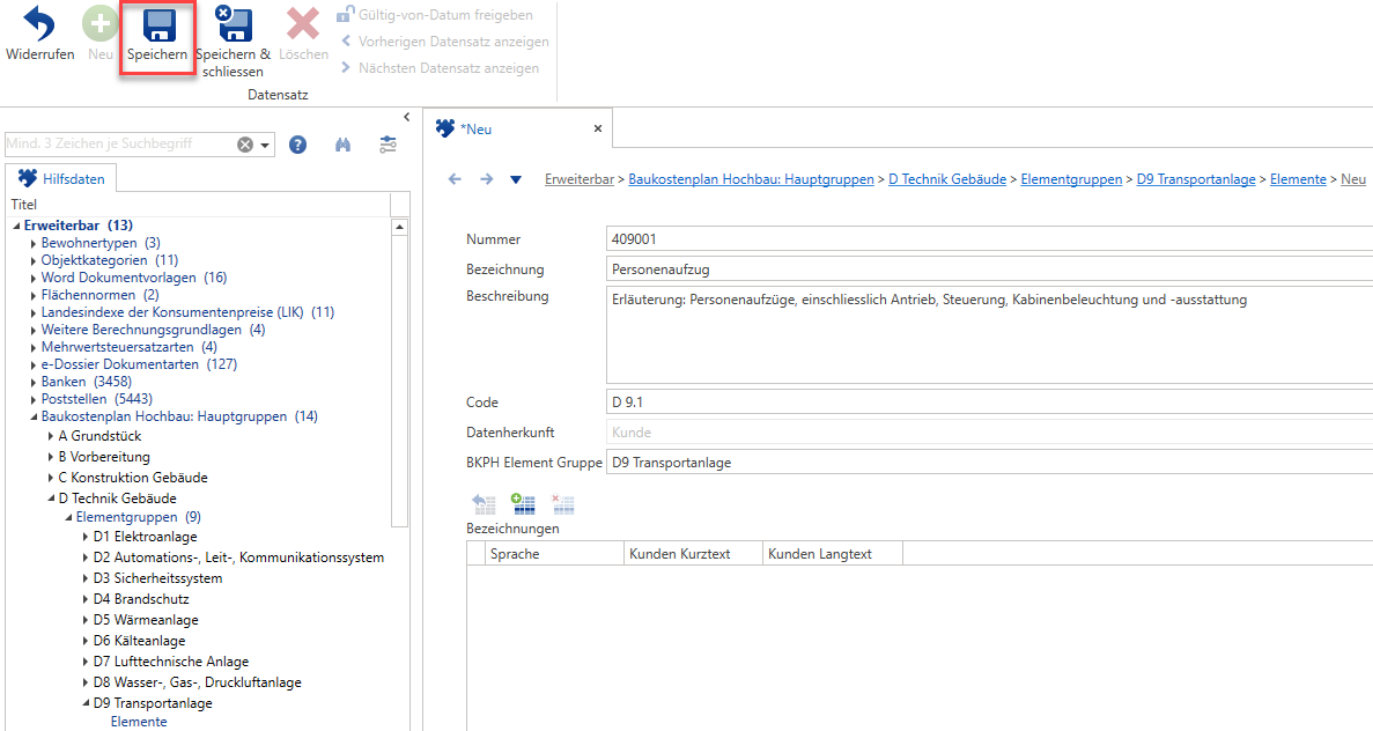Navigate forward with right arrow icon
This screenshot has width=1373, height=731.
(x=487, y=179)
